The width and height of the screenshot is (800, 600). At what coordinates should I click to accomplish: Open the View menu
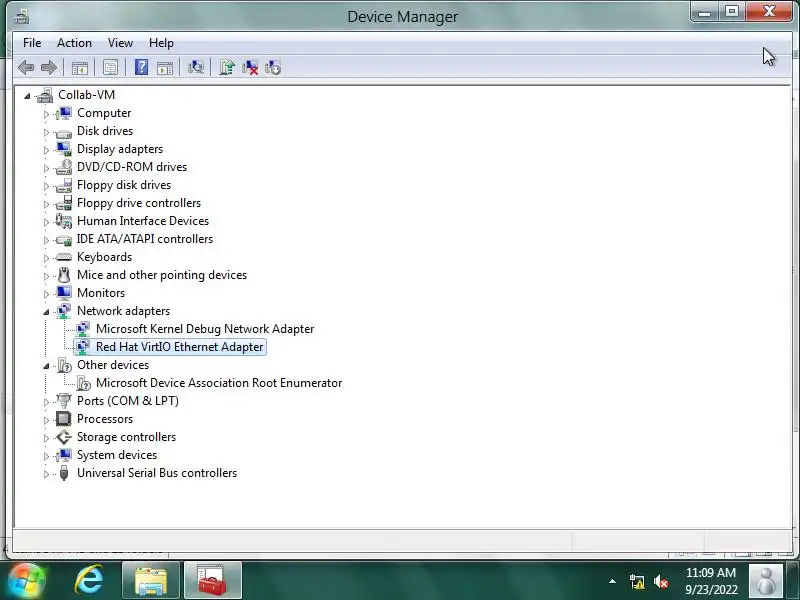coord(120,43)
